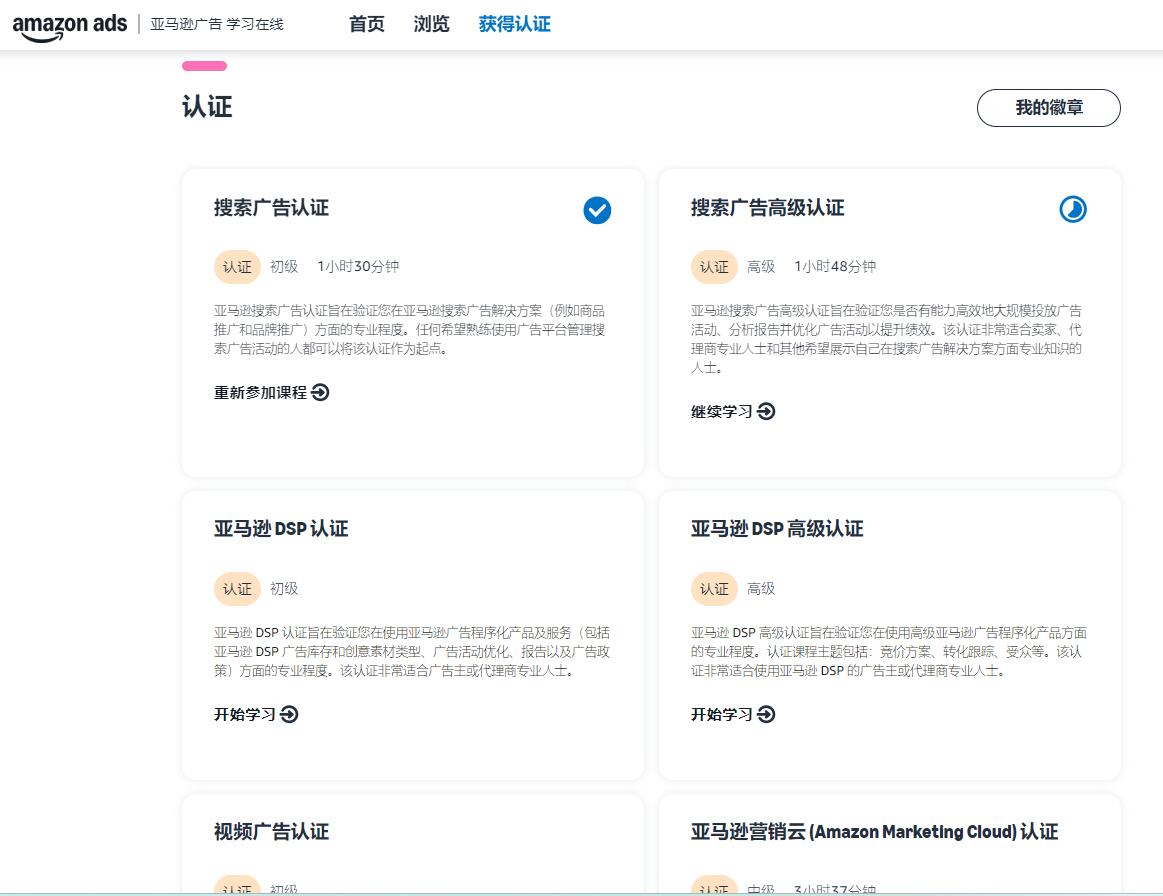The width and height of the screenshot is (1163, 896).
Task: Click 认证 badge in 搜索广告高级认证 card
Action: click(714, 267)
